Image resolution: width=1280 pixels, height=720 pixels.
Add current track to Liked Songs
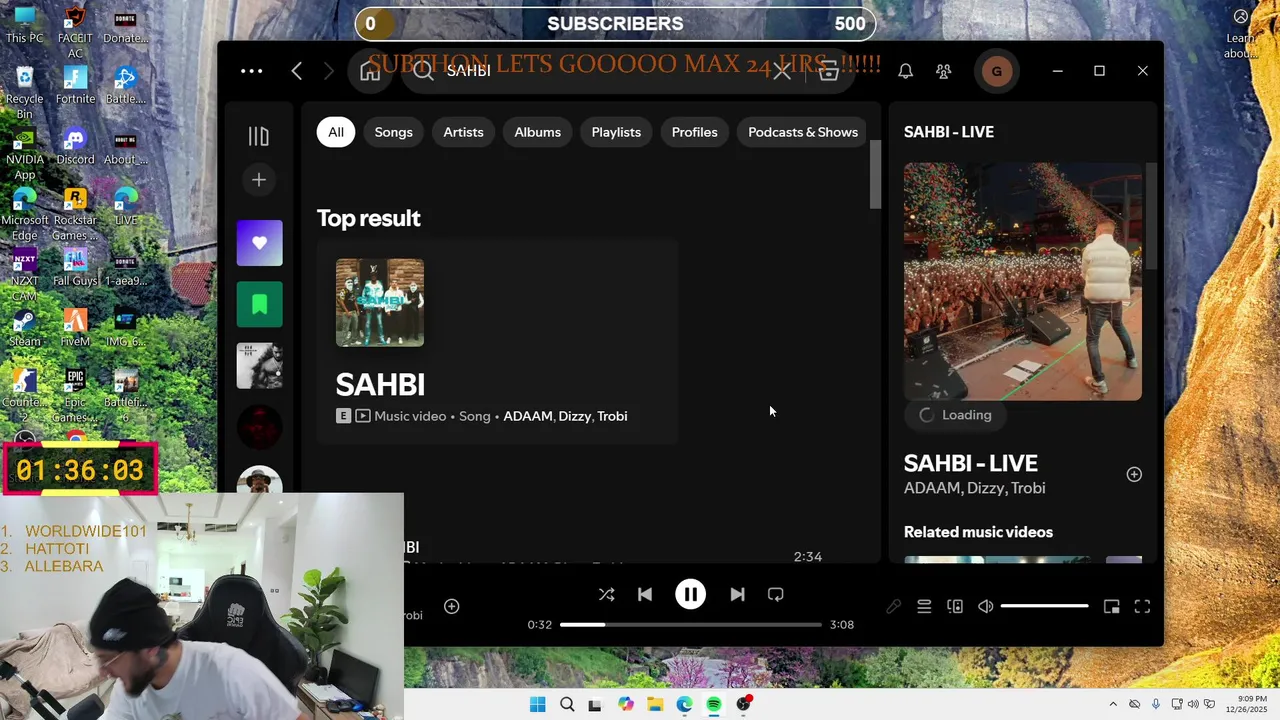[x=452, y=606]
